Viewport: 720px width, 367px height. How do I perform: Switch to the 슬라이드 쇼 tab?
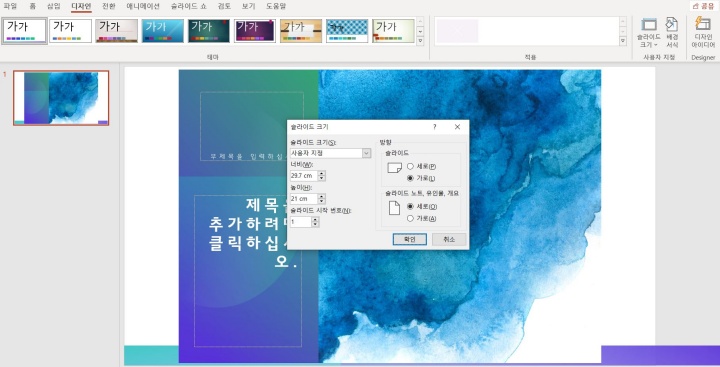[x=189, y=6]
